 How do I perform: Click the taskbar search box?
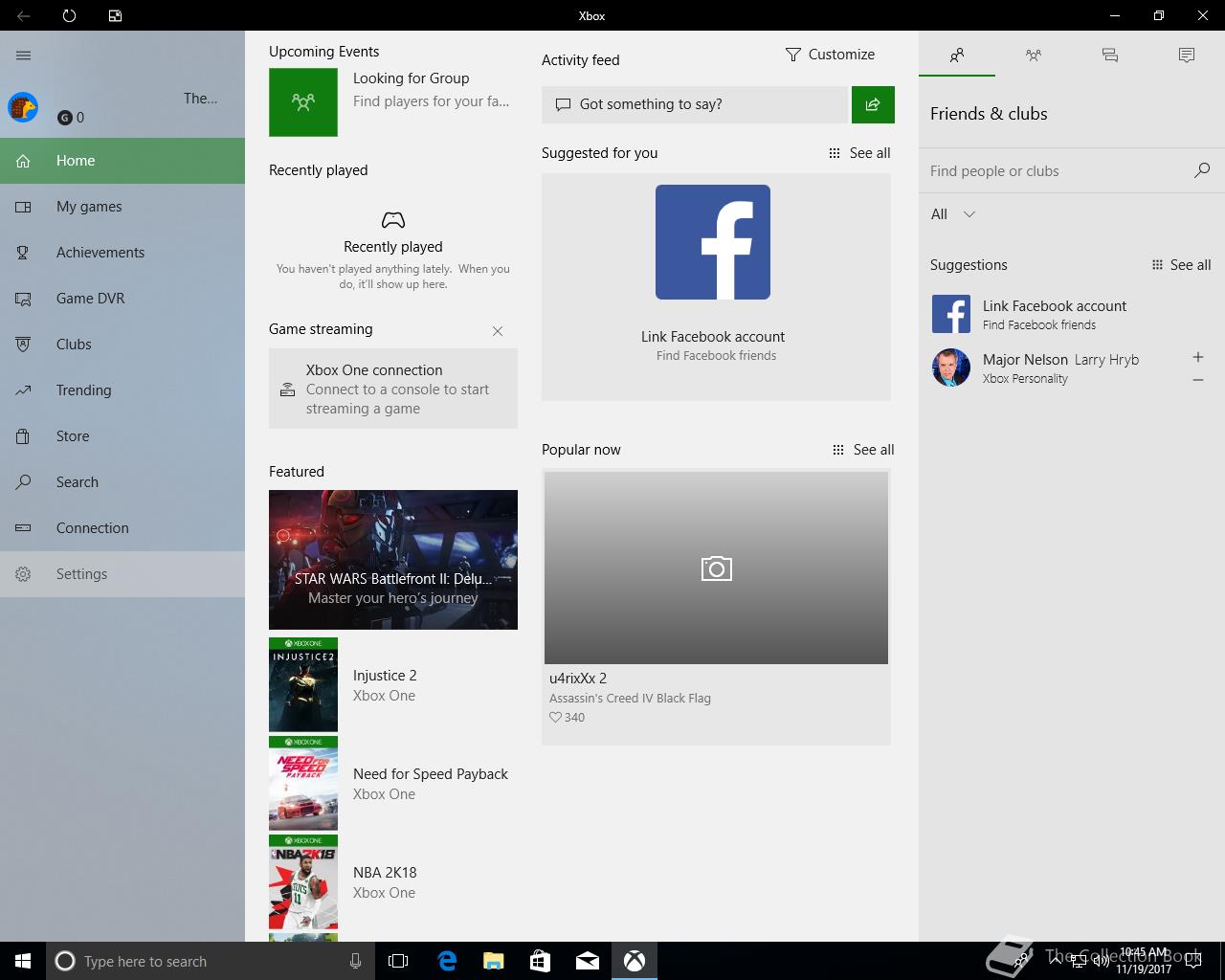(209, 961)
